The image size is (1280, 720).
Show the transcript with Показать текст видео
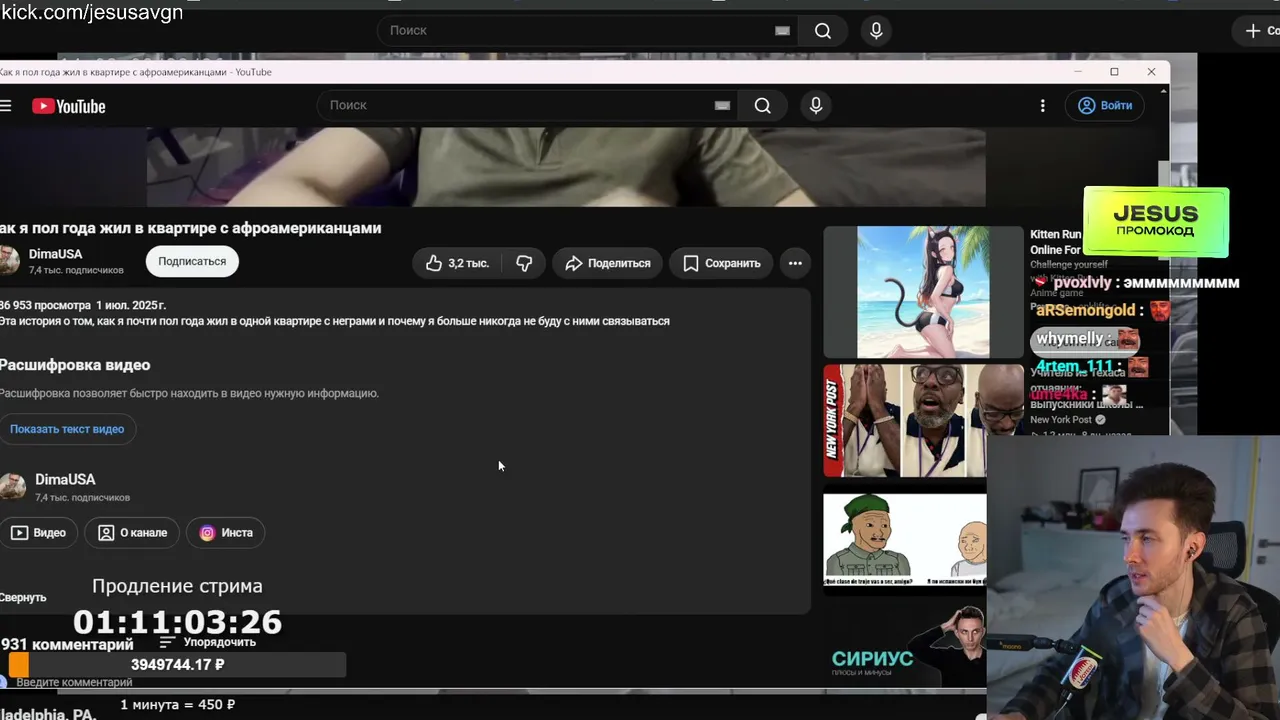[x=67, y=429]
